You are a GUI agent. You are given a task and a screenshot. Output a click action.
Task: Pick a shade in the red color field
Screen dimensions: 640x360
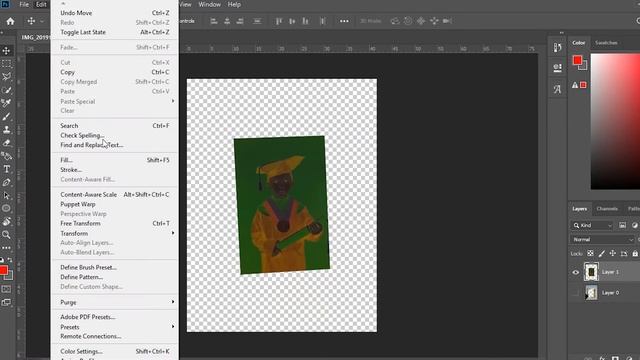click(615, 122)
